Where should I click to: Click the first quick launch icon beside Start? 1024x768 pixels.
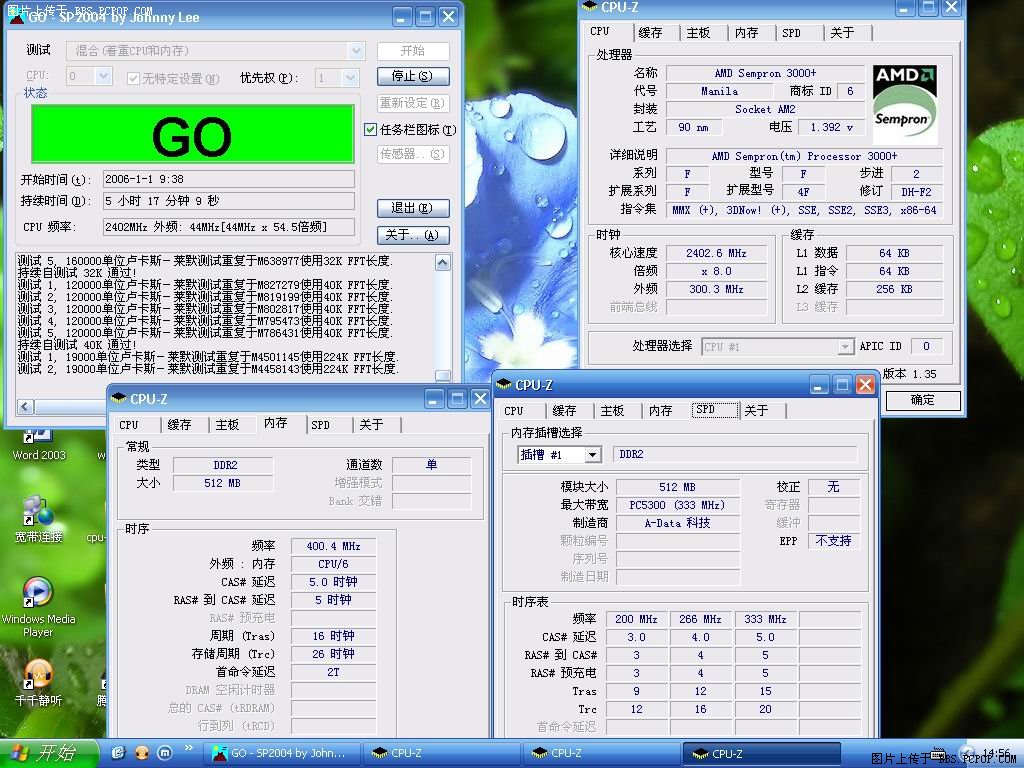pyautogui.click(x=118, y=753)
